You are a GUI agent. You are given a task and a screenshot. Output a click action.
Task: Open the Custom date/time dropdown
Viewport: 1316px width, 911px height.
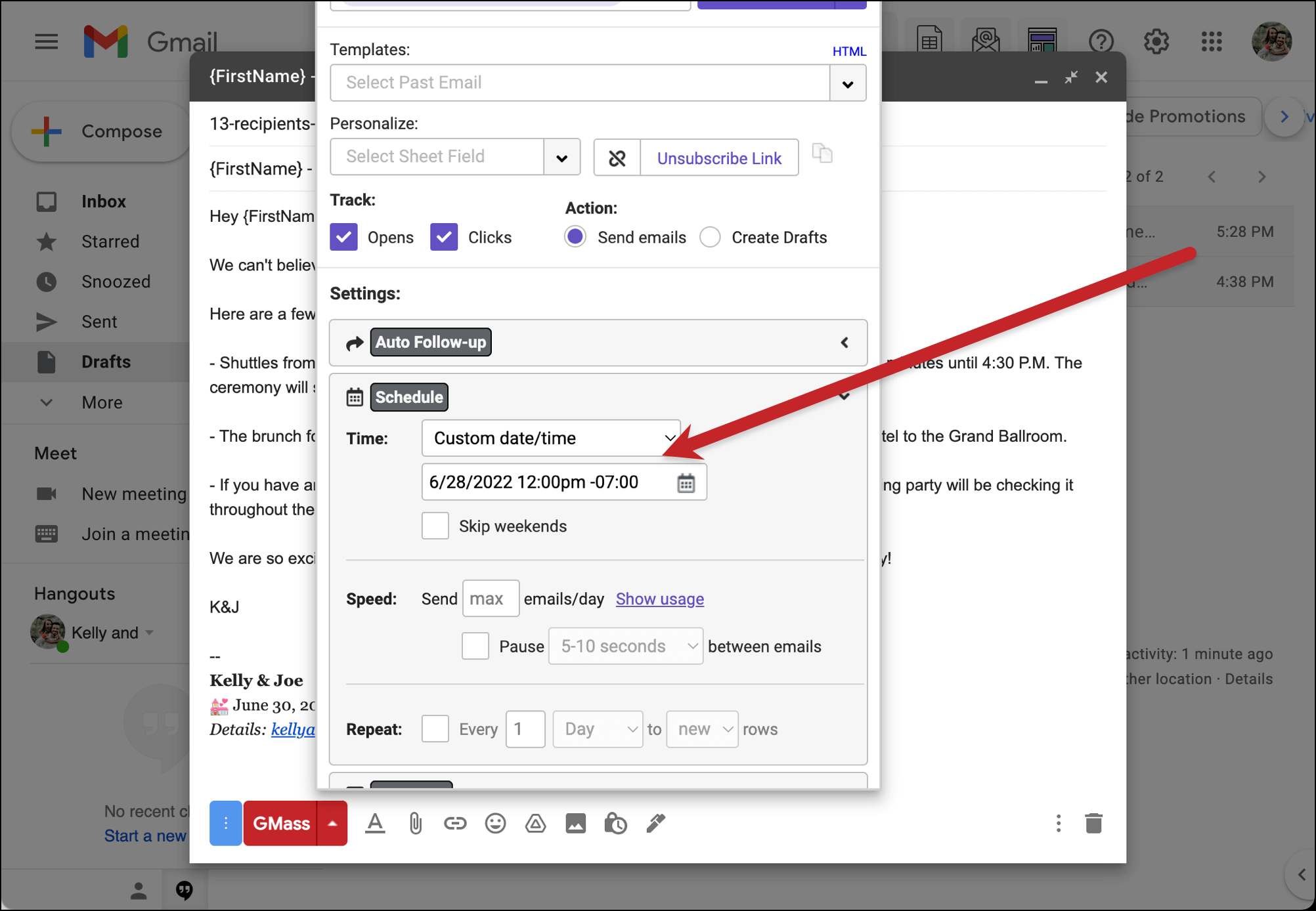coord(551,438)
